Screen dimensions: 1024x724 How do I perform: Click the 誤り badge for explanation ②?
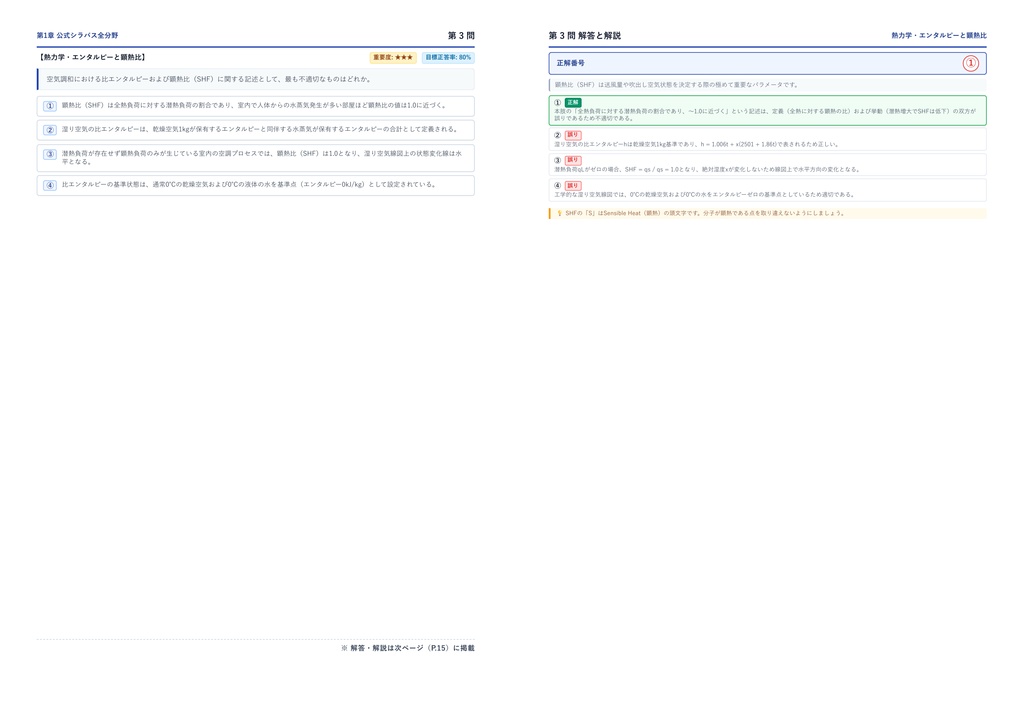[x=573, y=135]
